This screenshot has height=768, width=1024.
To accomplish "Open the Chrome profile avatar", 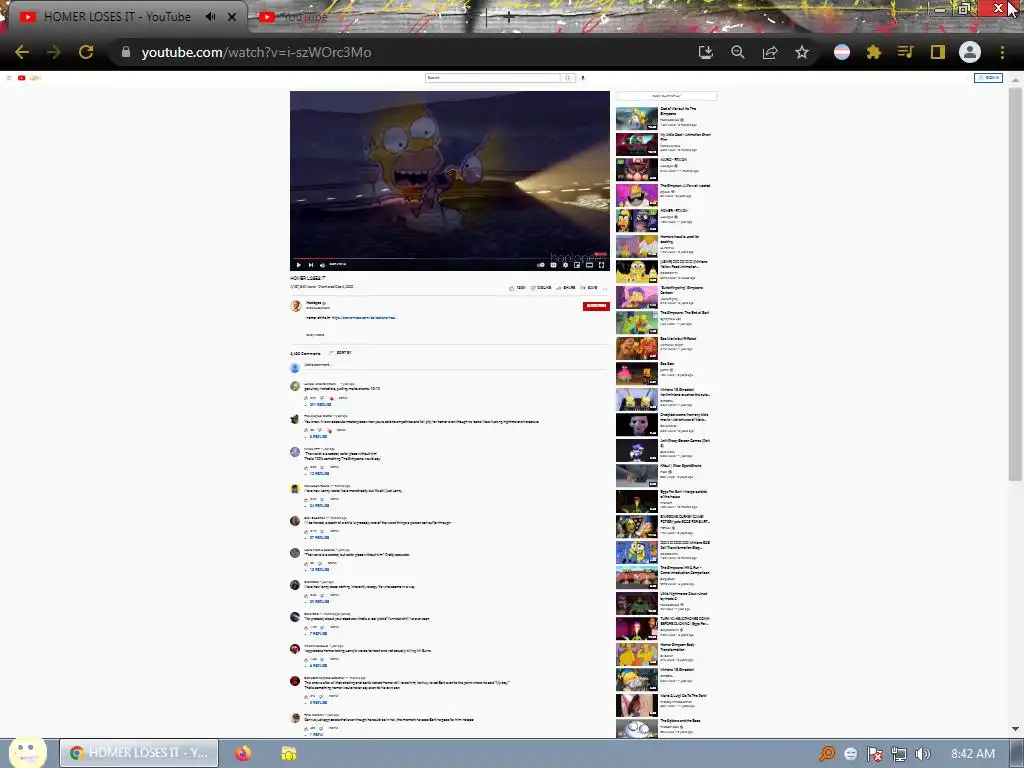I will pyautogui.click(x=970, y=52).
